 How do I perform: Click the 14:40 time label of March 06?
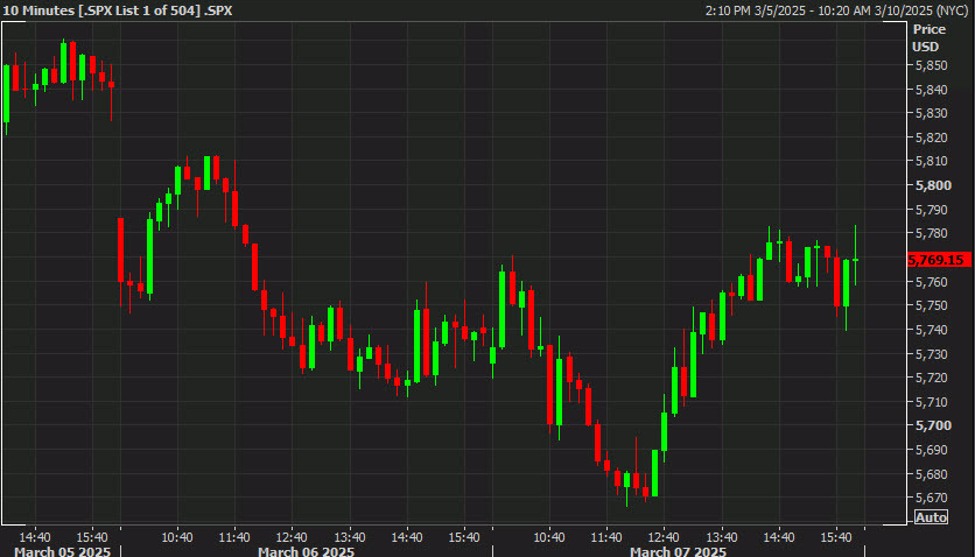coord(407,536)
